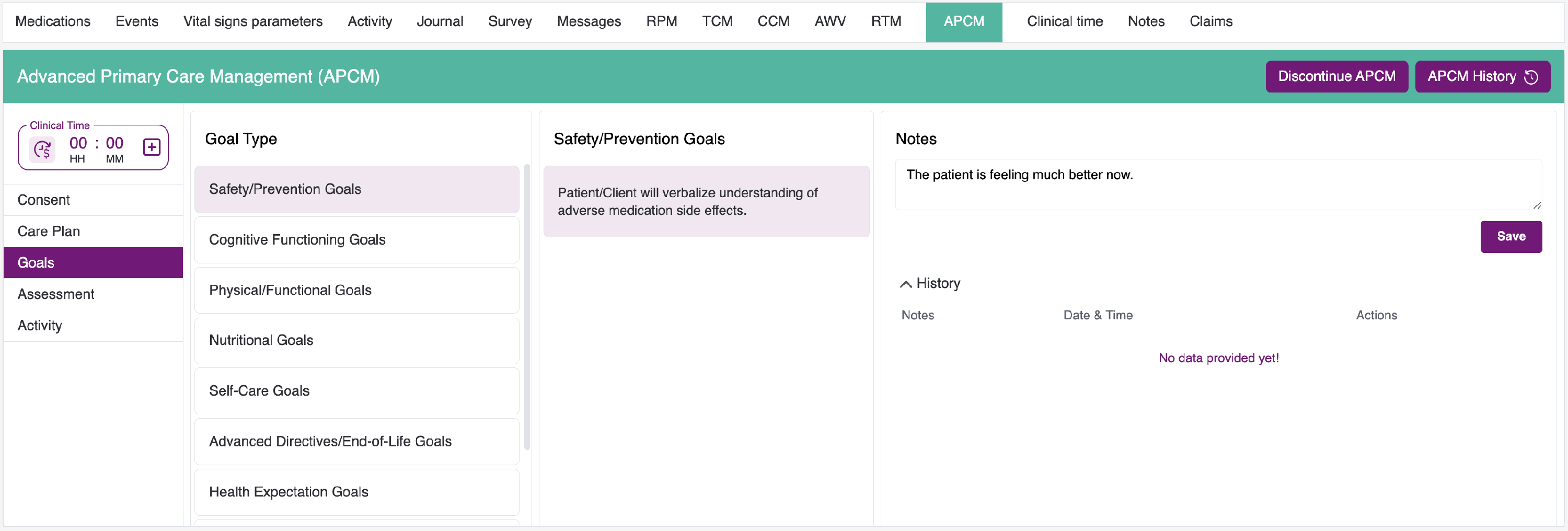Open the Vital signs parameters tab
1568x531 pixels.
(252, 22)
